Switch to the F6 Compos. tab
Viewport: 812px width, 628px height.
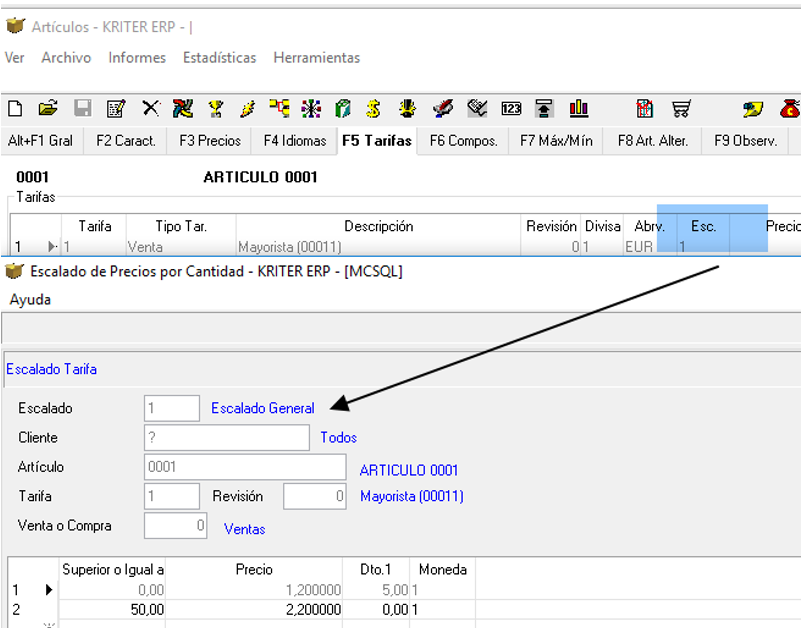pos(463,141)
